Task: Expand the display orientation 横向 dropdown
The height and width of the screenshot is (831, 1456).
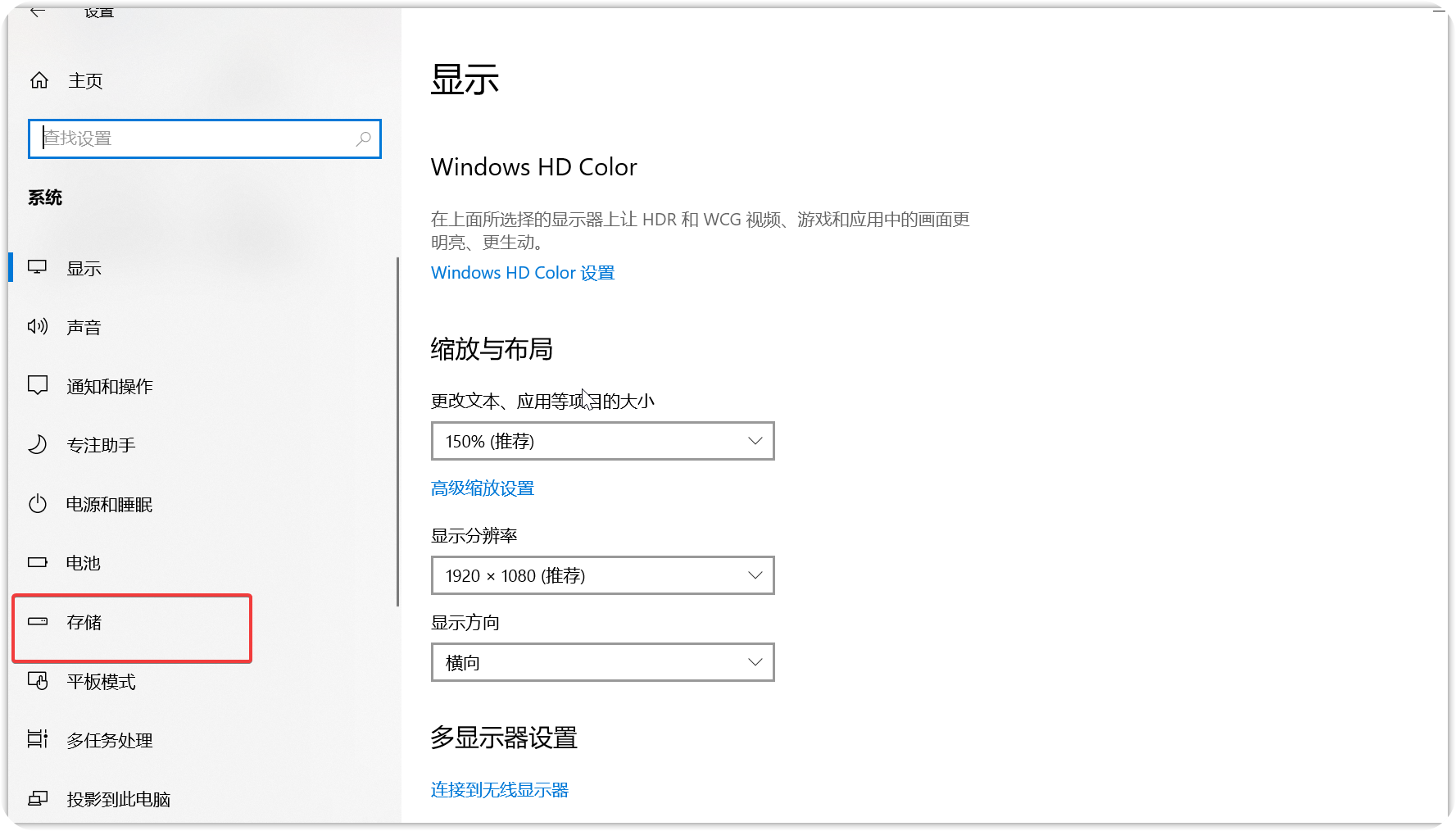Action: coord(602,662)
